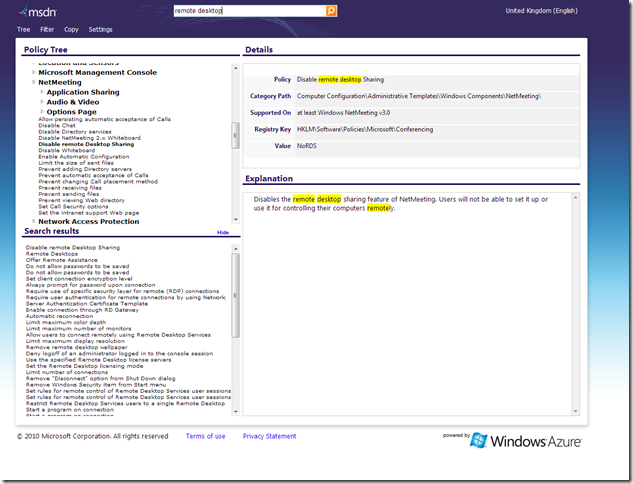Click the Policy Tree scrollbar up arrow
Viewport: 633px width, 484px height.
(x=236, y=68)
